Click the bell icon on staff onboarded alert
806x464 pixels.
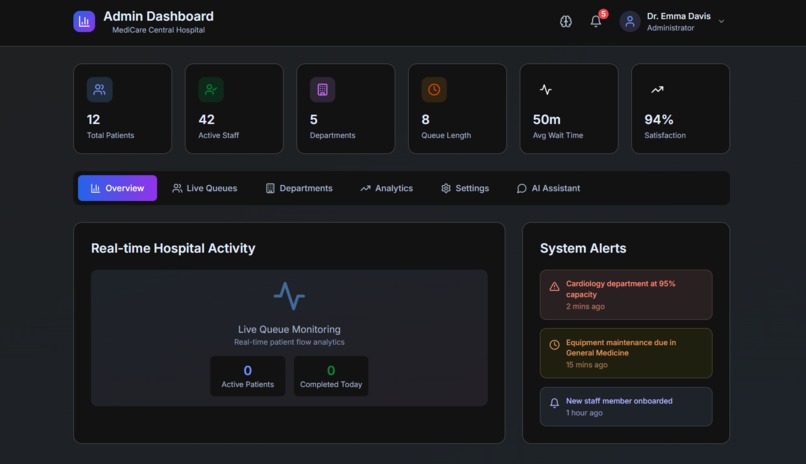[554, 403]
